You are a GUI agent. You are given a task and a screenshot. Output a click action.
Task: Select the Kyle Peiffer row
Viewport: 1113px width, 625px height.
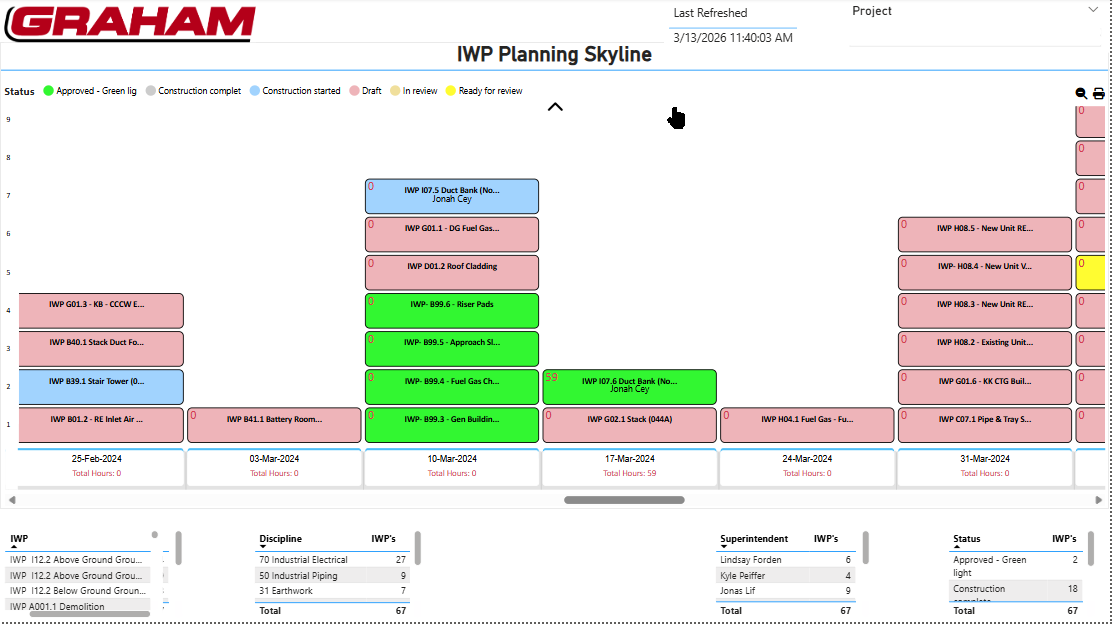[x=785, y=575]
